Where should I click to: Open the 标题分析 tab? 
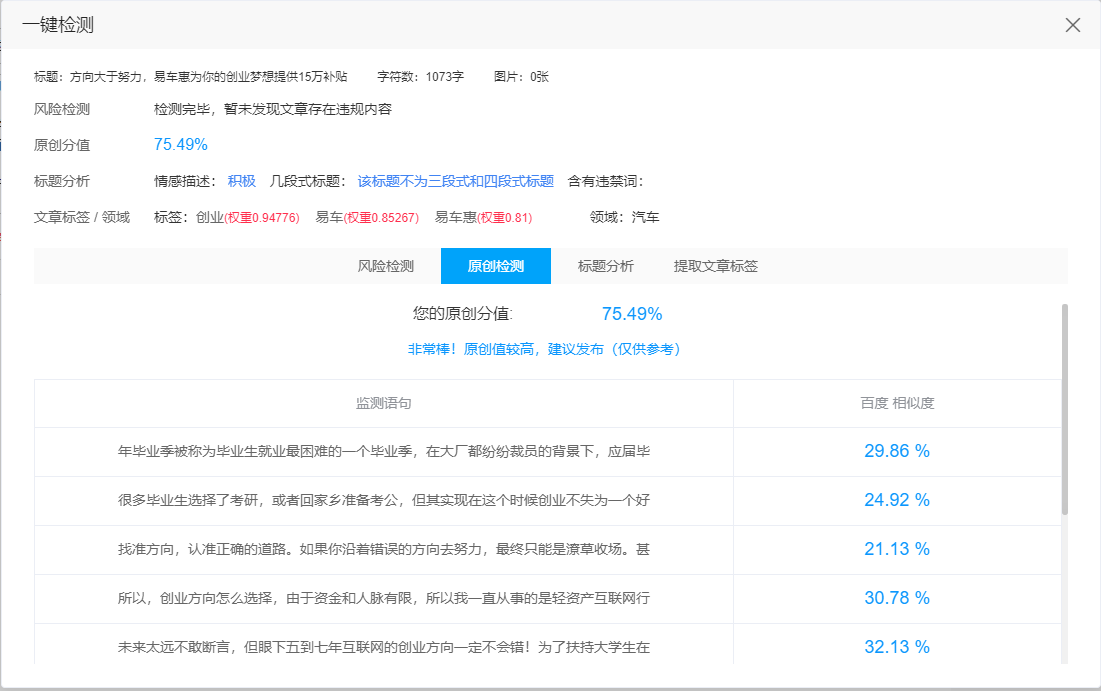pos(605,266)
